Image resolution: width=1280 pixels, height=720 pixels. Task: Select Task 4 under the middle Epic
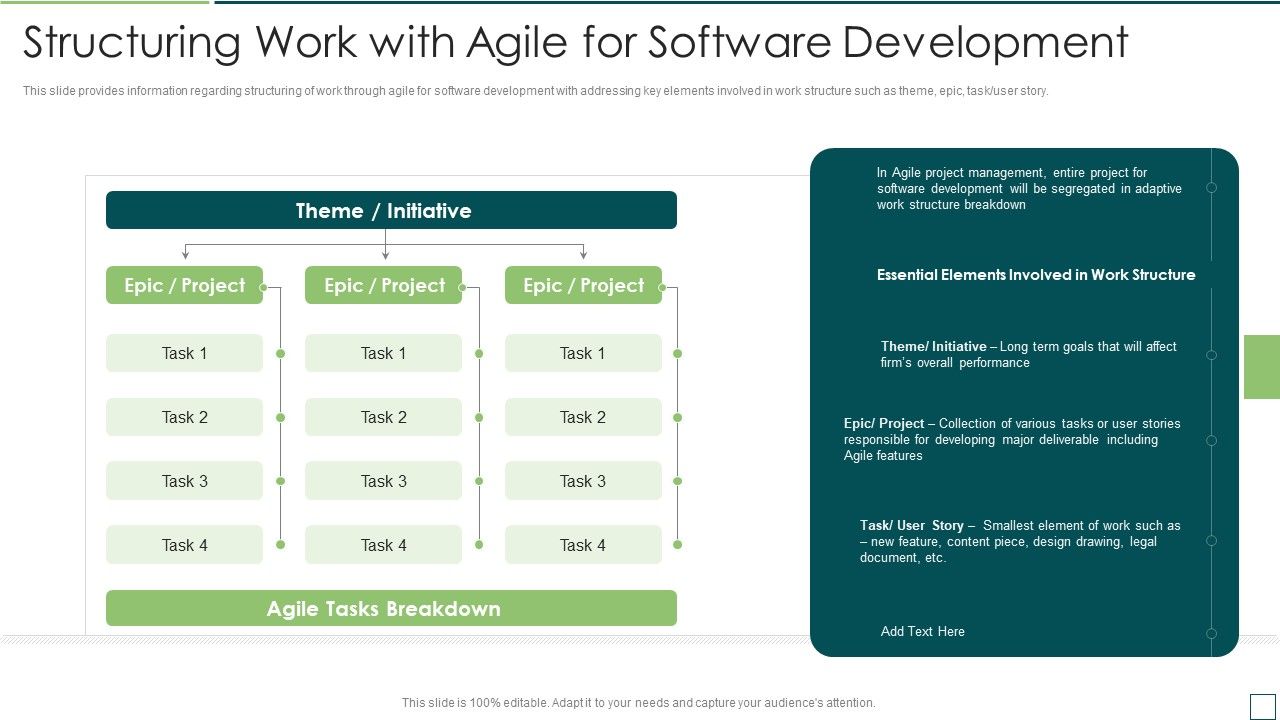click(x=384, y=545)
